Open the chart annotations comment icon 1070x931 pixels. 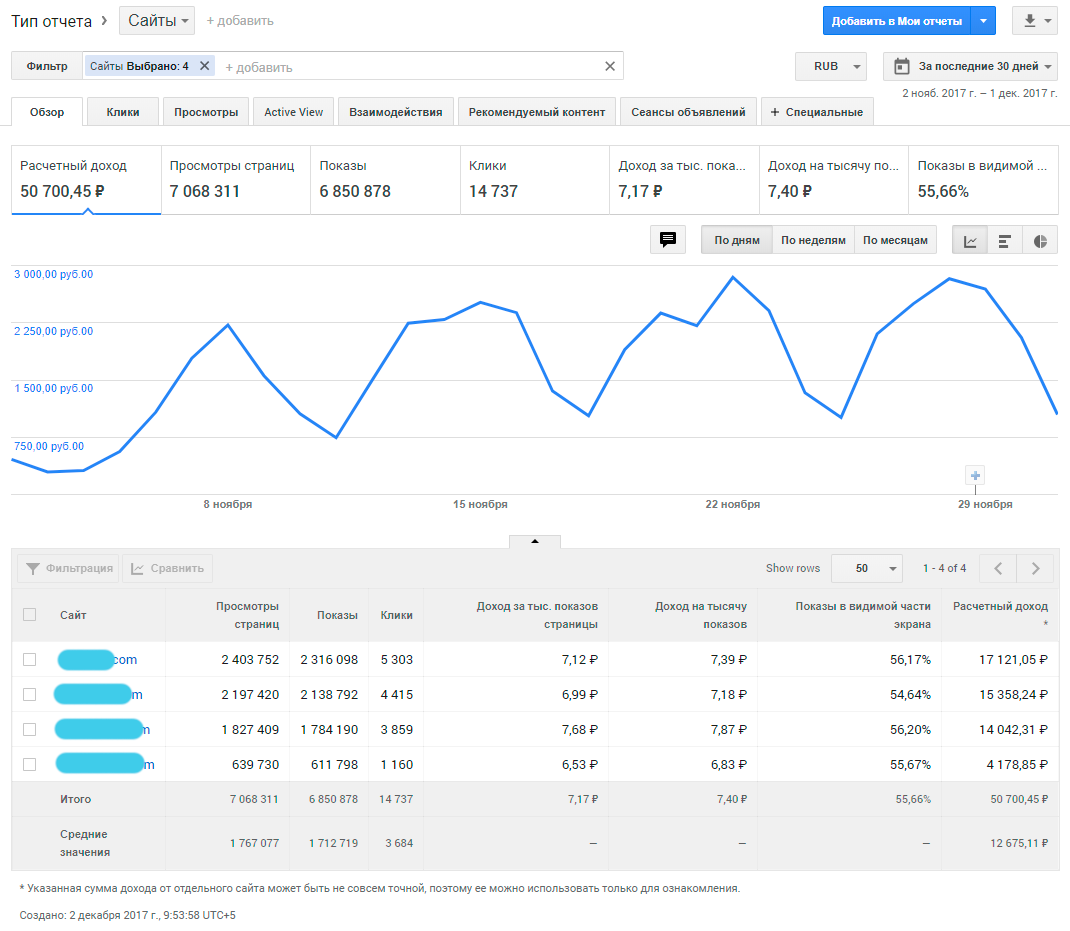click(x=668, y=240)
